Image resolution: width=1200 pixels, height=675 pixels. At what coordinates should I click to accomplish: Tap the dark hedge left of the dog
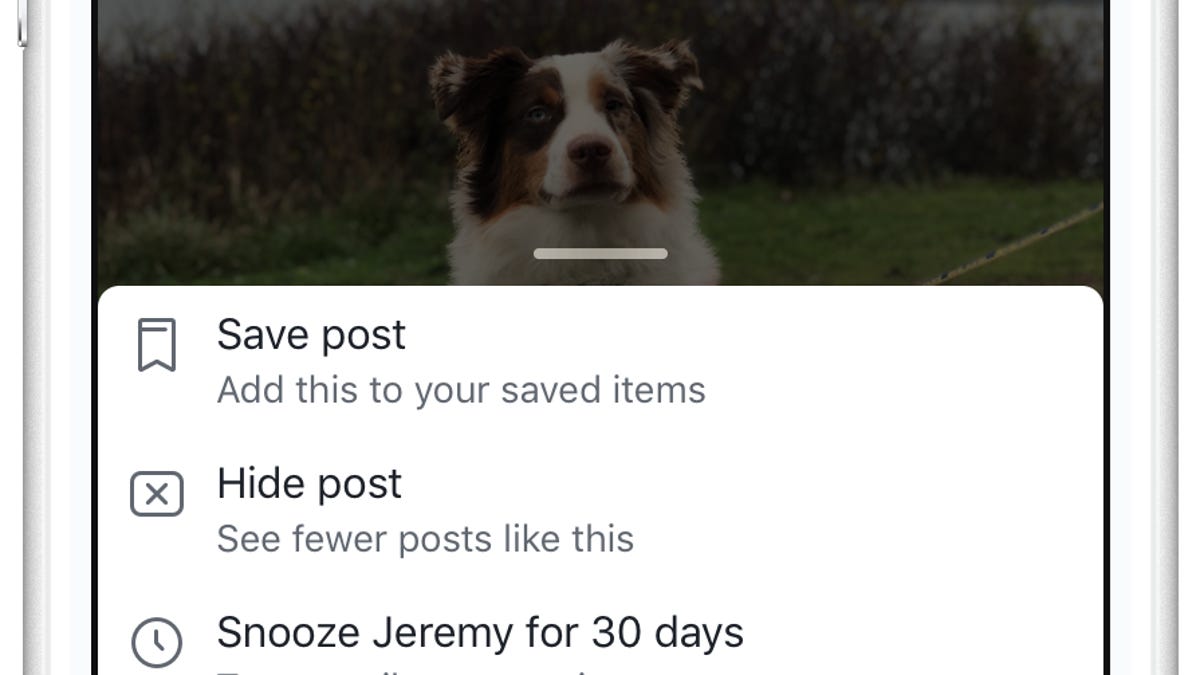[x=270, y=130]
